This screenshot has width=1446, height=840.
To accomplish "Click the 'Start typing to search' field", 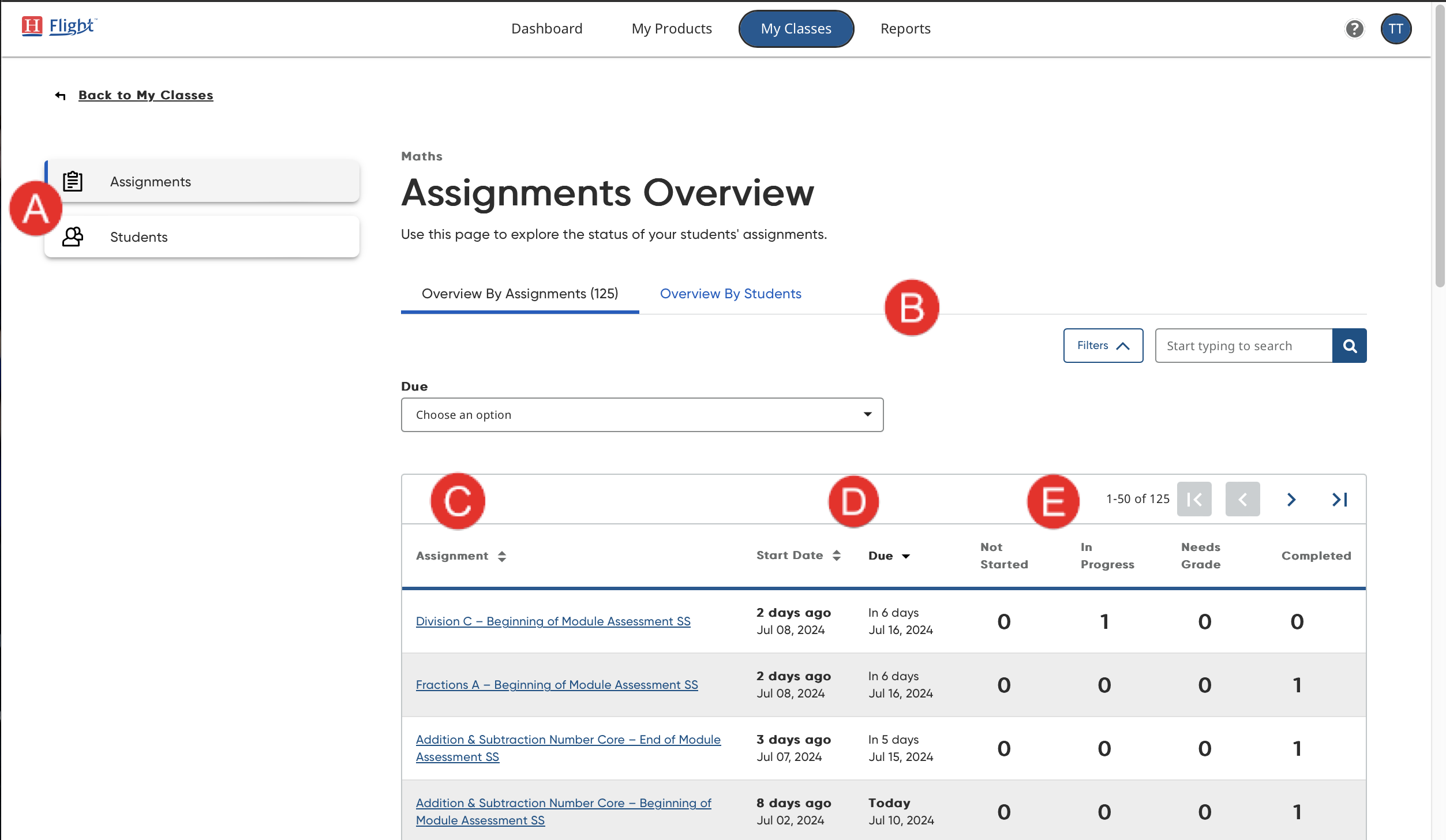I will pos(1243,346).
